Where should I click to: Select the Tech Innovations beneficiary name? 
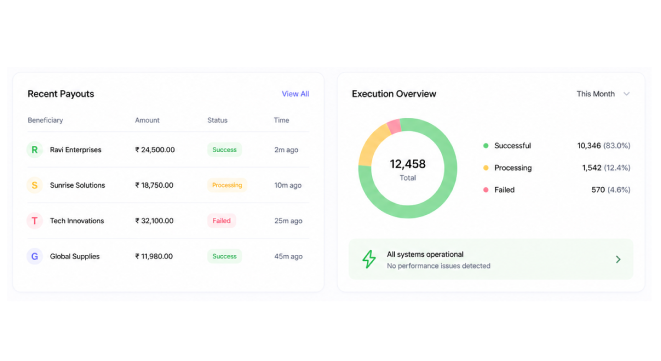[77, 221]
